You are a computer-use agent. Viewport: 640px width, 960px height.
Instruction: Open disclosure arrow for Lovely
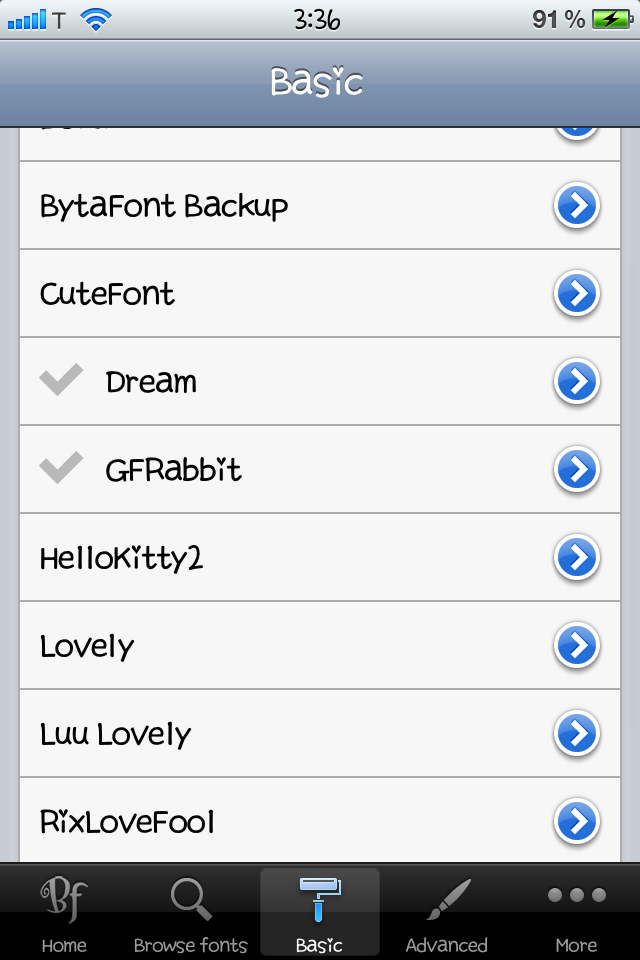point(576,646)
